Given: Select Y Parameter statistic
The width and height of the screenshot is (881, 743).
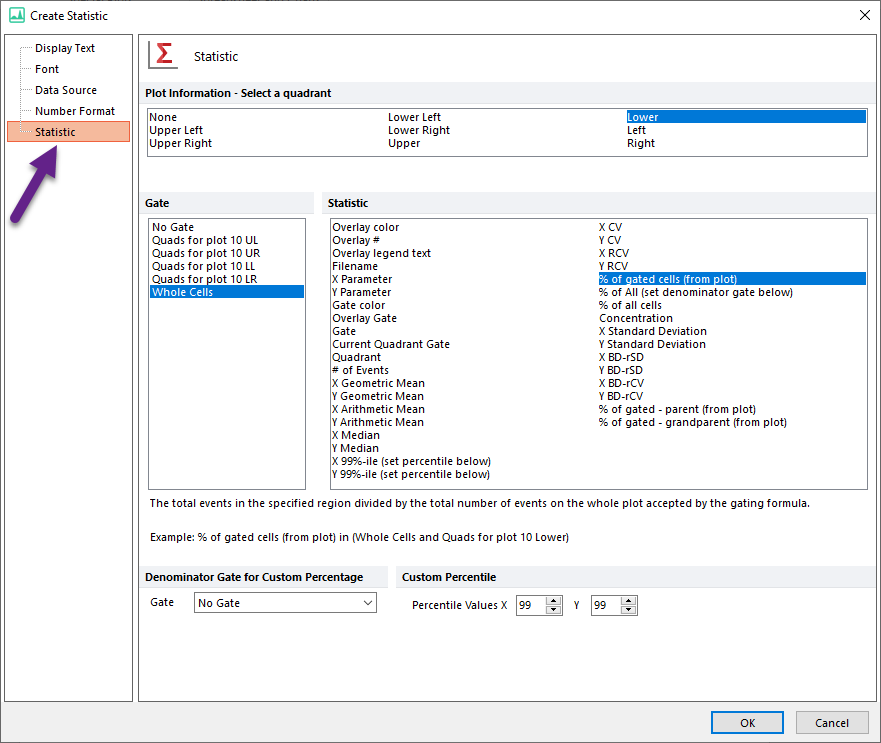Looking at the screenshot, I should [361, 292].
